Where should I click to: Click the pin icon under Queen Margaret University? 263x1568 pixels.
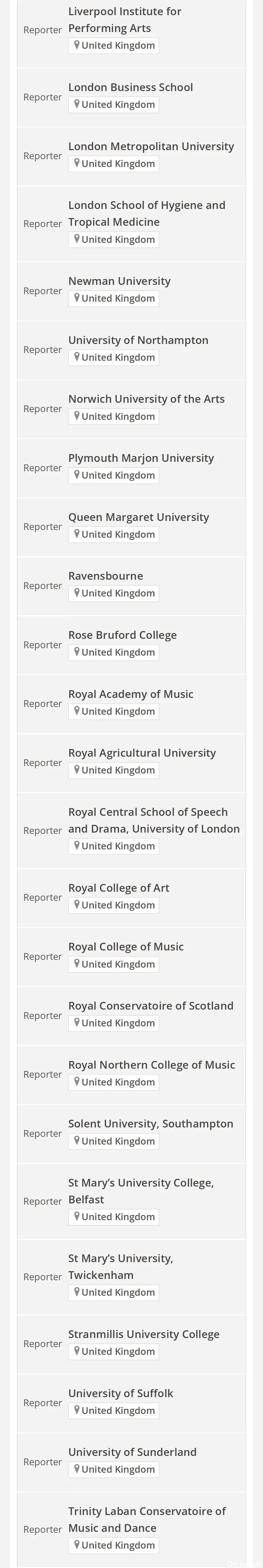coord(77,534)
